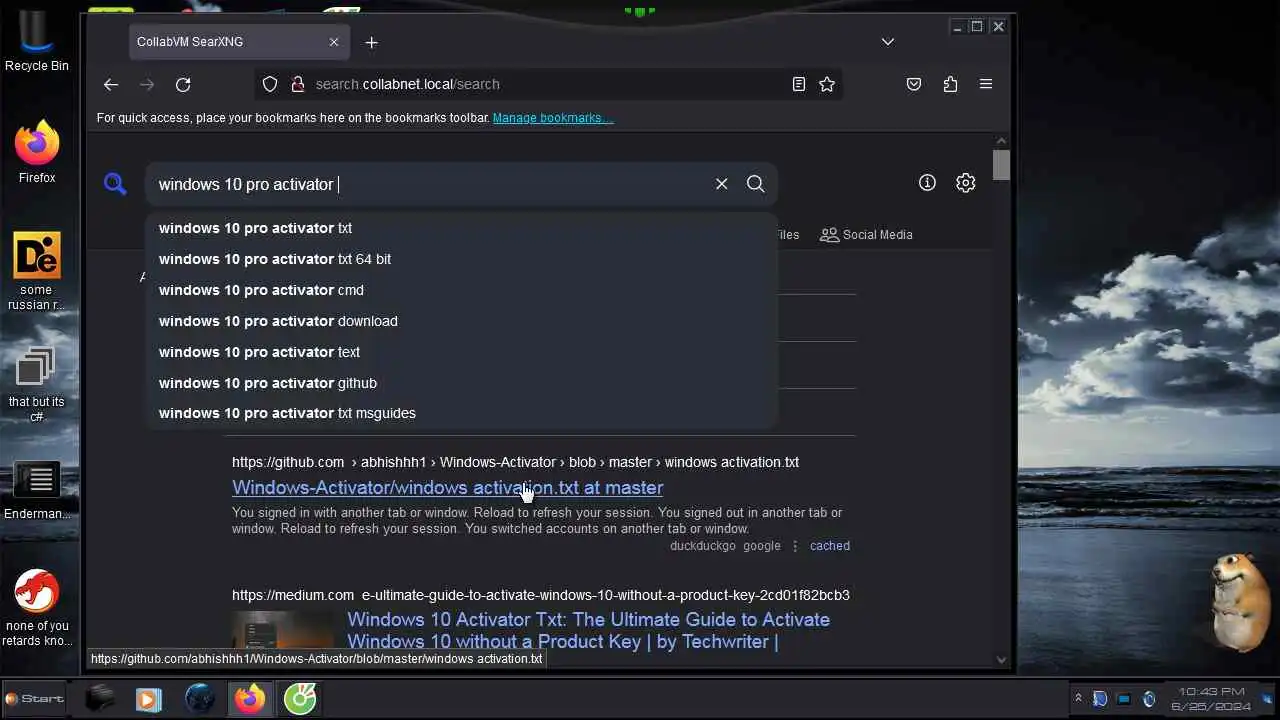
Task: Reload the current page
Action: point(183,85)
